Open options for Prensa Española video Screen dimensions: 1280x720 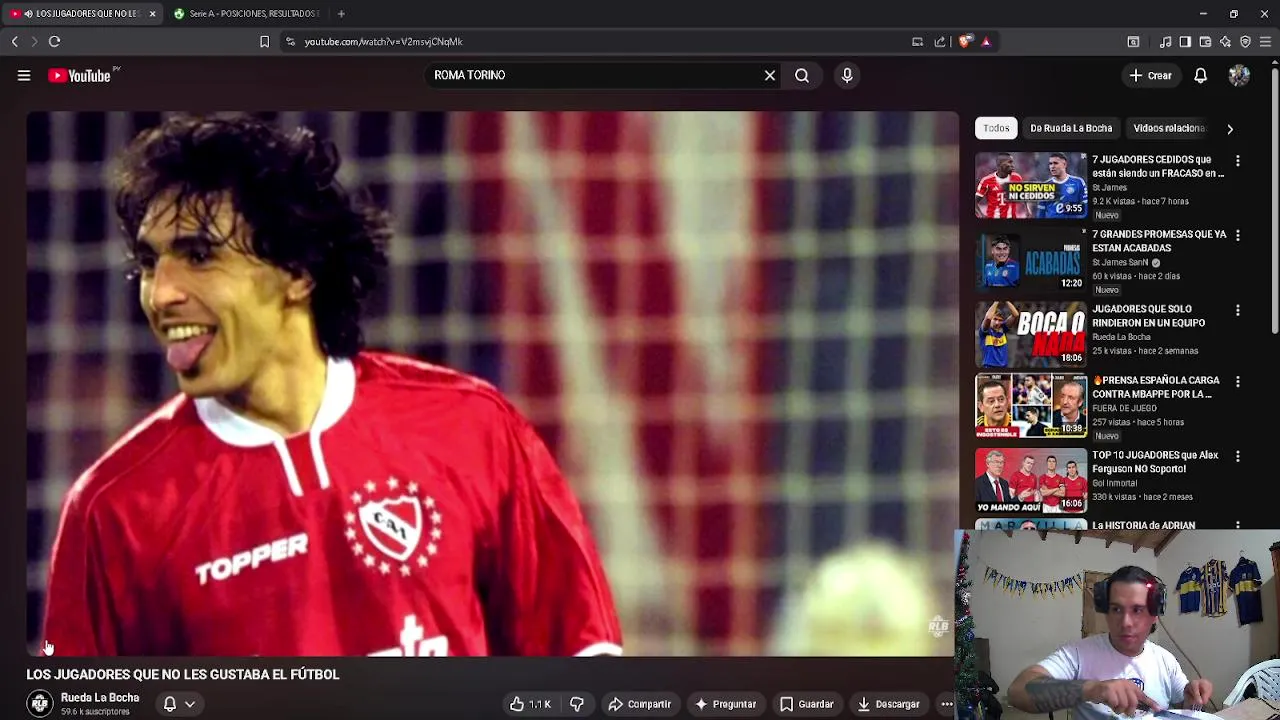tap(1238, 382)
